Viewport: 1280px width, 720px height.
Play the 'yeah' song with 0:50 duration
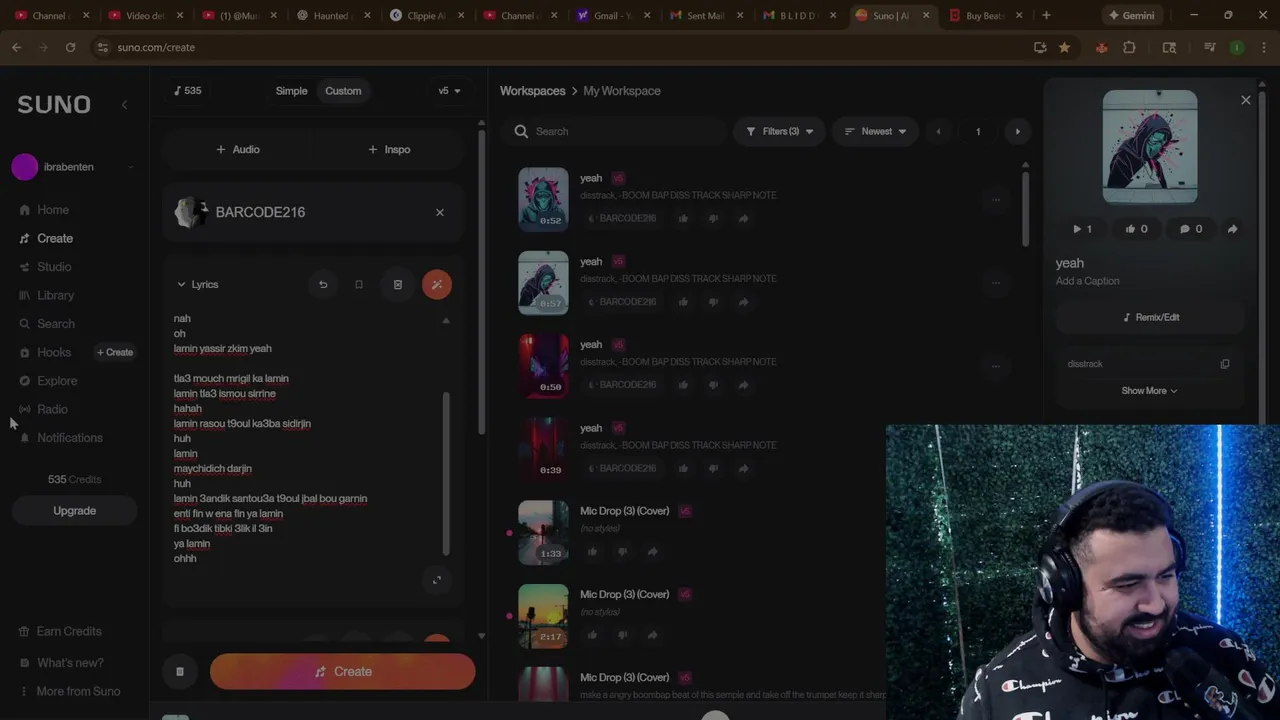click(x=543, y=366)
